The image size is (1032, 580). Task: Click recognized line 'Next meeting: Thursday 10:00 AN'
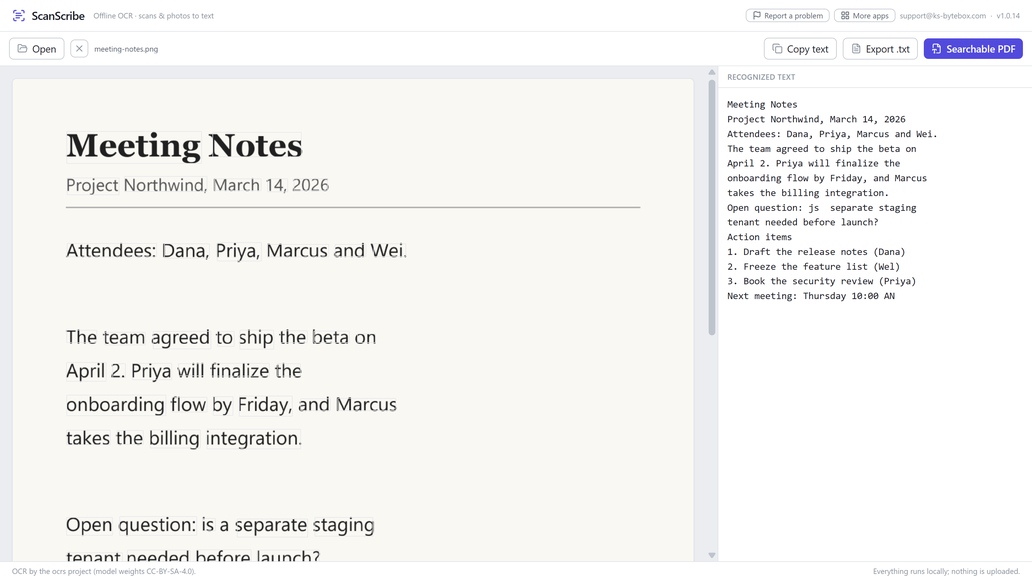[811, 296]
